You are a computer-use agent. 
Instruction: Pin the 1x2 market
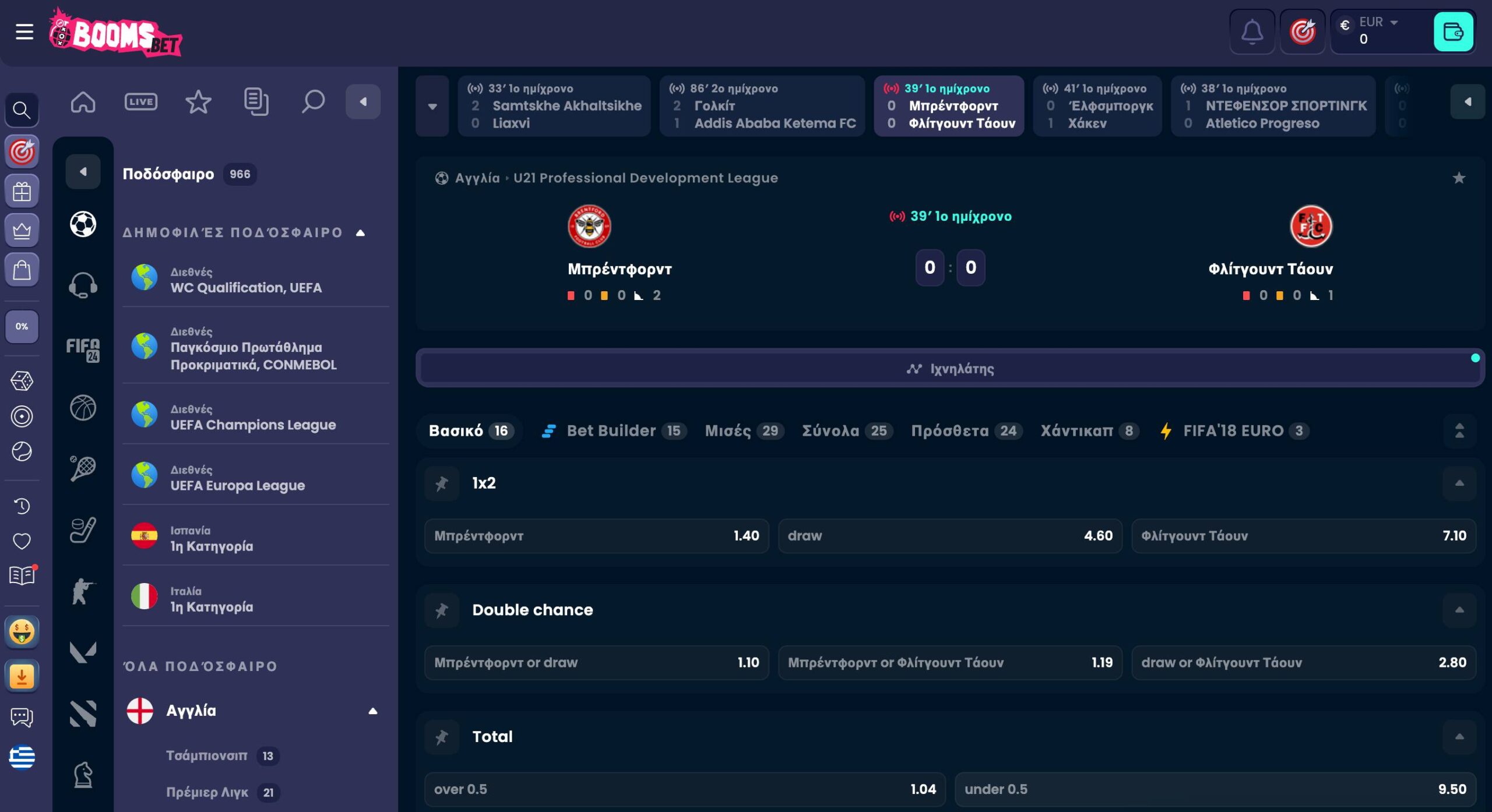[442, 483]
